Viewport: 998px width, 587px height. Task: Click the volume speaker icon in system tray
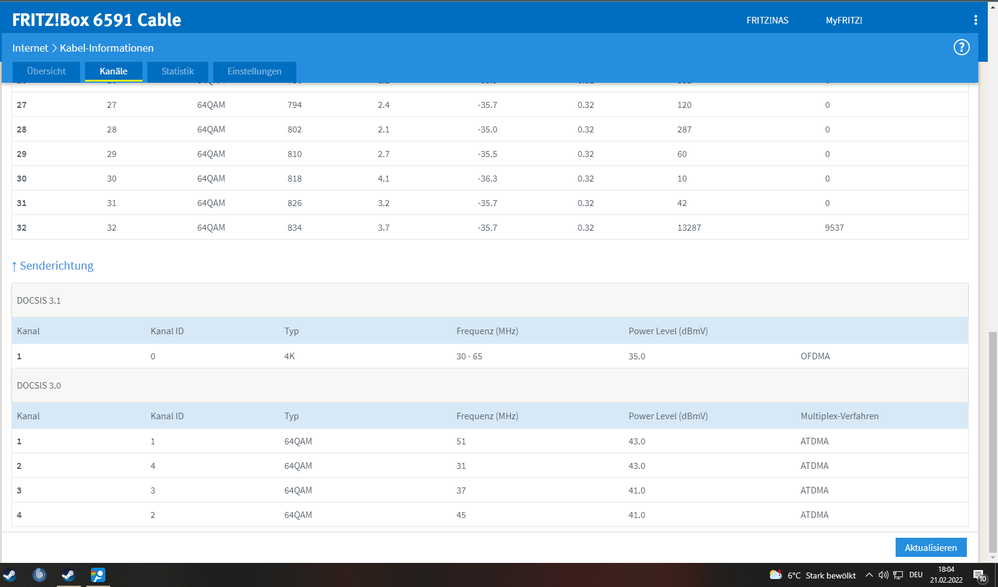pos(884,575)
